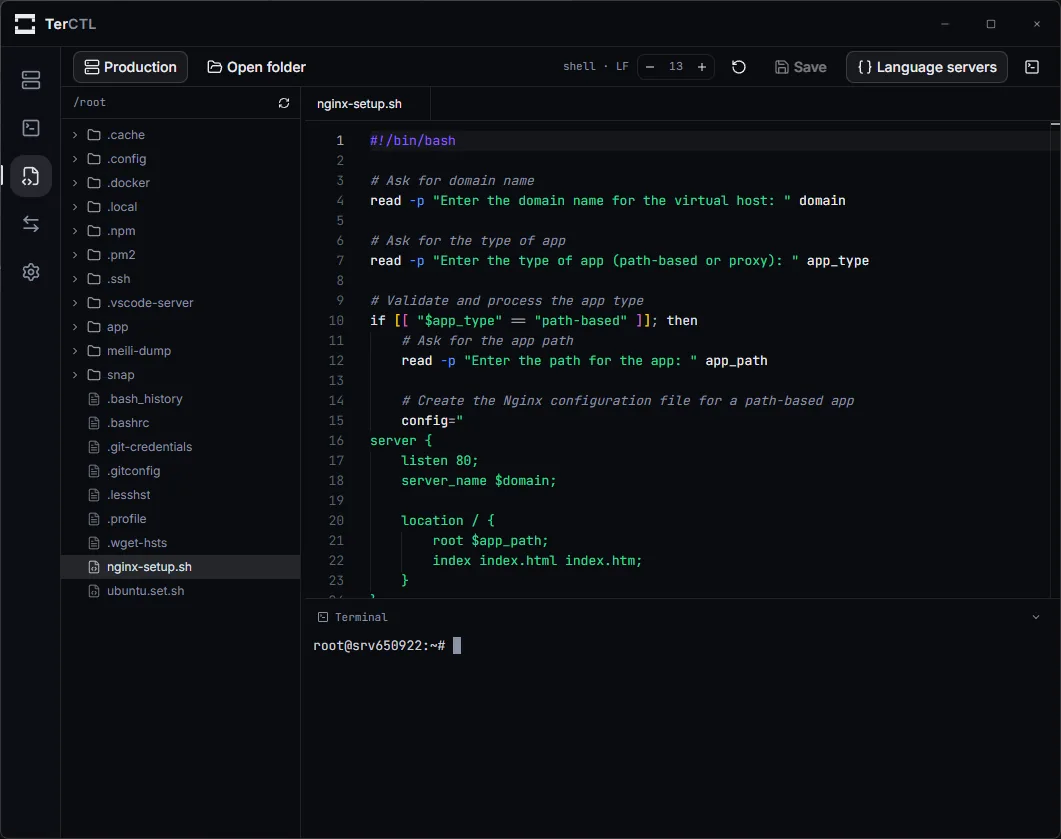
Task: Click the folder icon of .docker
Action: [x=94, y=183]
